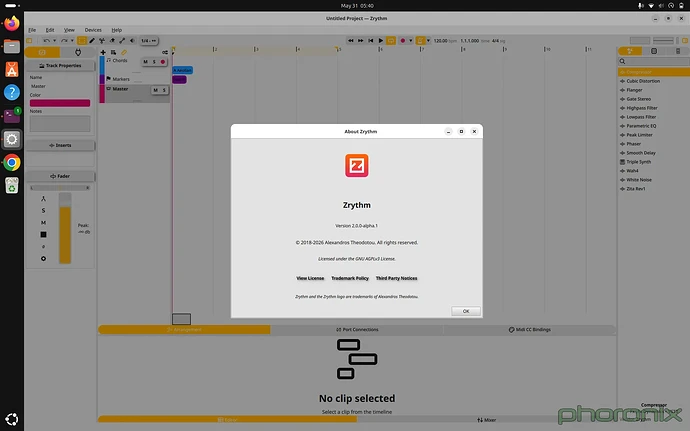Image resolution: width=690 pixels, height=431 pixels.
Task: Start playback with the play button
Action: (381, 41)
